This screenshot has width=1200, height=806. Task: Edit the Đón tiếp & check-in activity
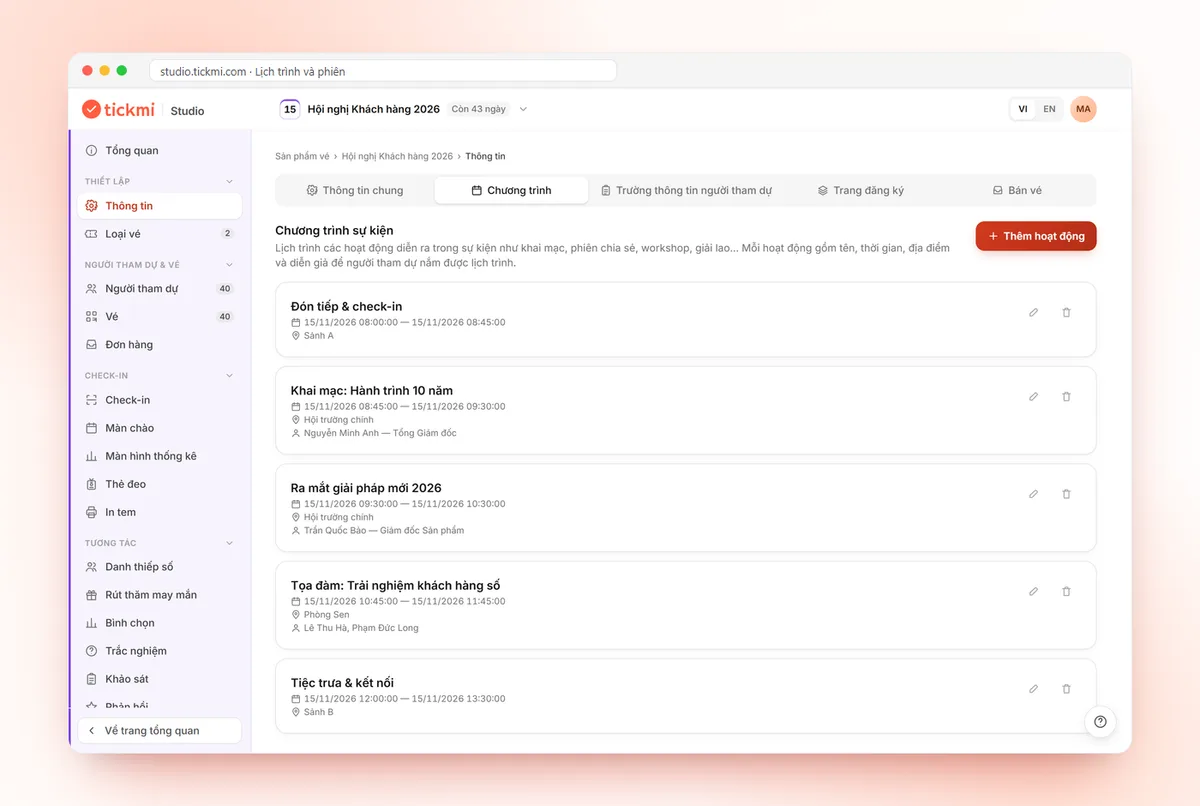(x=1033, y=312)
